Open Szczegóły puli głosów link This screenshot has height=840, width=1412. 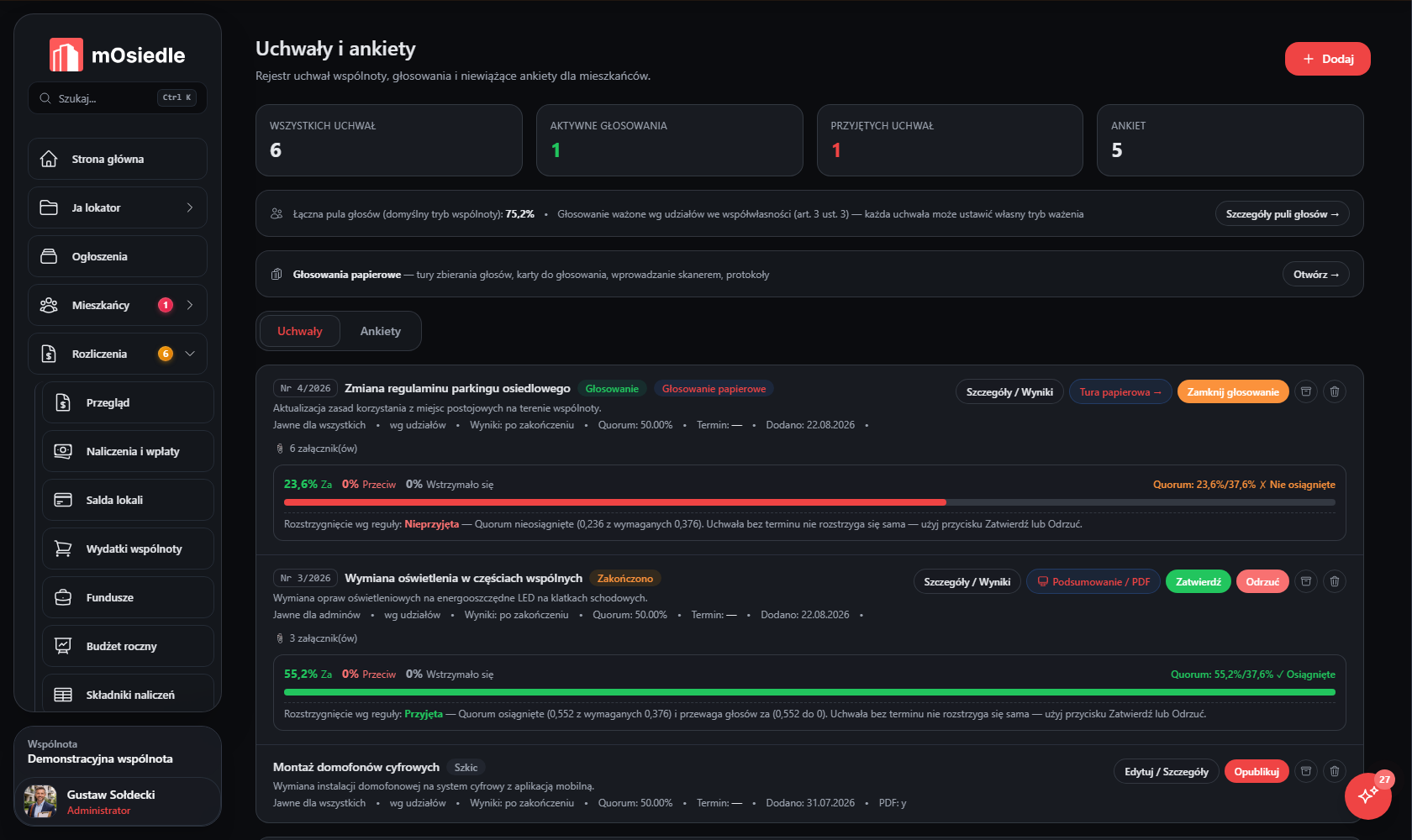(x=1283, y=214)
